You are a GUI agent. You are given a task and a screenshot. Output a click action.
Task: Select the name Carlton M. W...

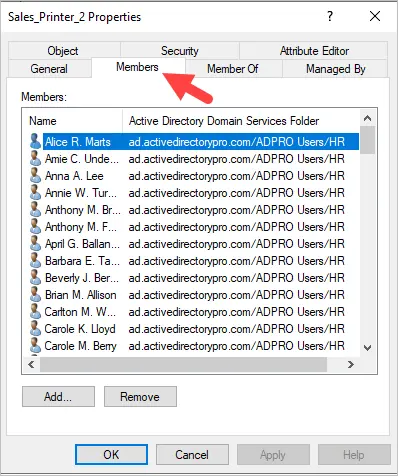click(x=80, y=312)
